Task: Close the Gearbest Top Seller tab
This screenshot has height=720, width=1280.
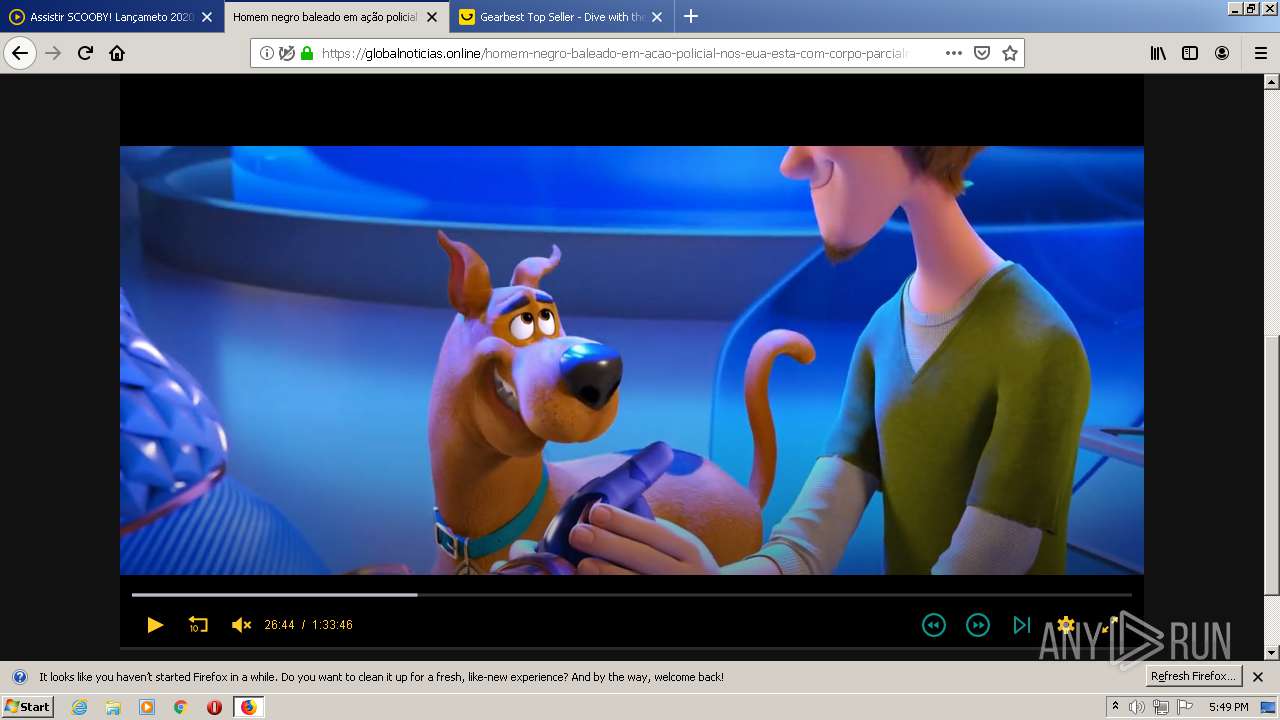Action: click(657, 17)
